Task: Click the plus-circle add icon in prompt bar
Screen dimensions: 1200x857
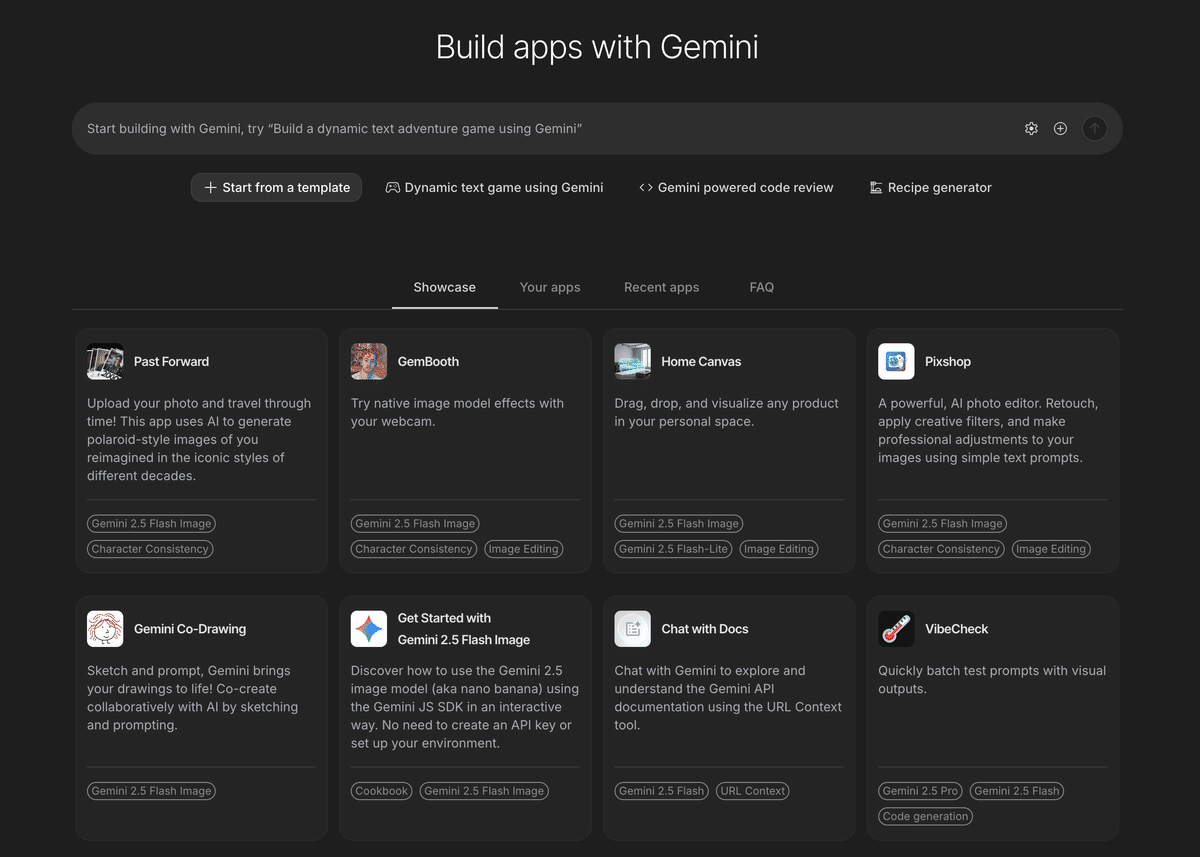Action: pos(1060,129)
